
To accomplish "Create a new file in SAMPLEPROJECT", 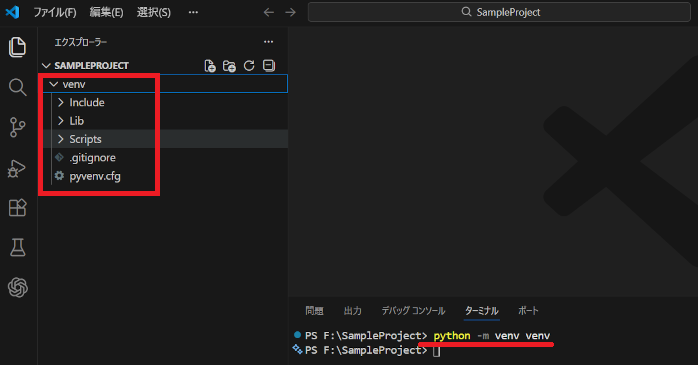I will 210,66.
